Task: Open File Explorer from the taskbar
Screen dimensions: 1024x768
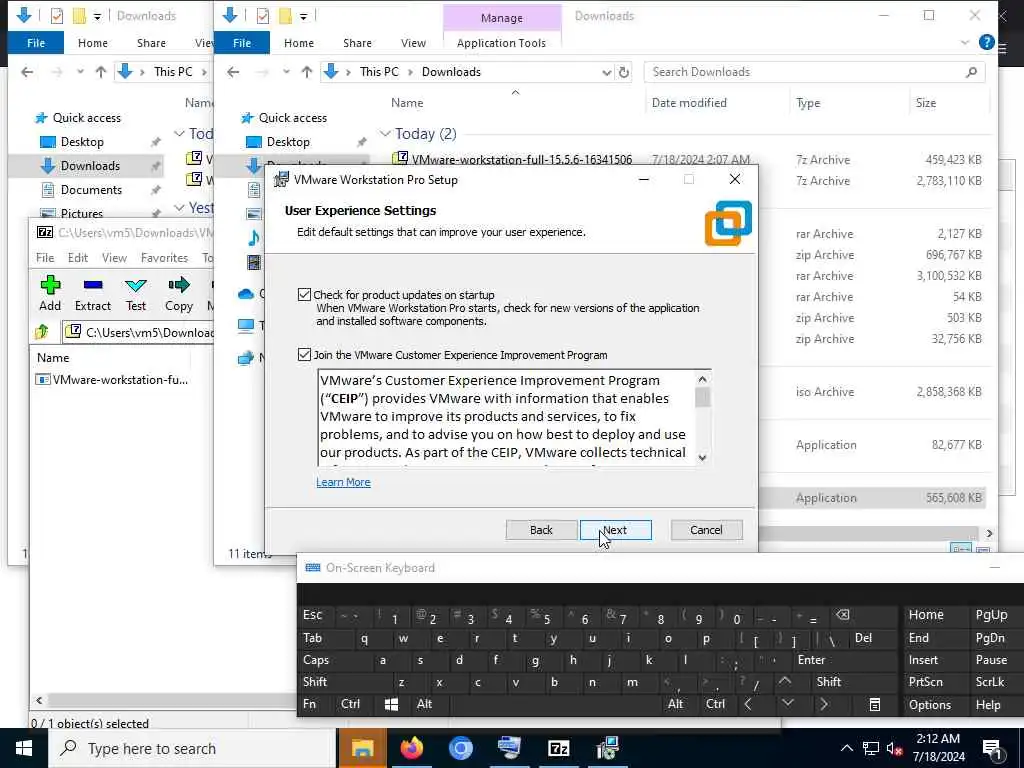Action: pyautogui.click(x=362, y=748)
